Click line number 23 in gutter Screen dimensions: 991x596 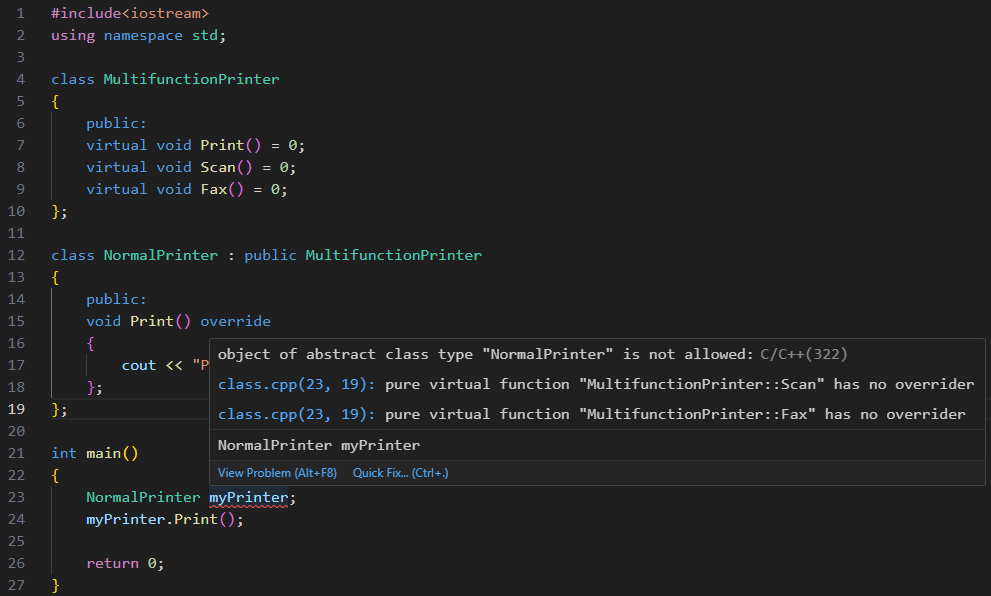click(16, 497)
